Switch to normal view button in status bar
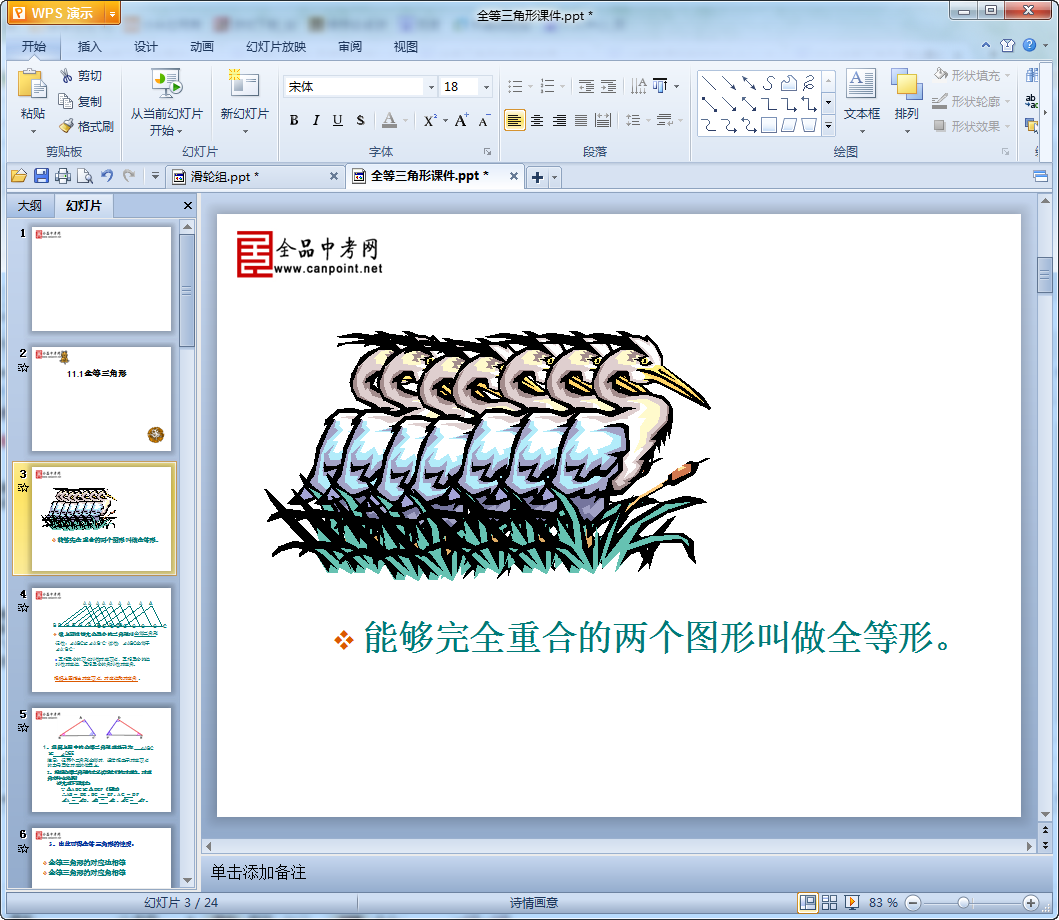Viewport: 1059px width, 920px height. (x=807, y=902)
